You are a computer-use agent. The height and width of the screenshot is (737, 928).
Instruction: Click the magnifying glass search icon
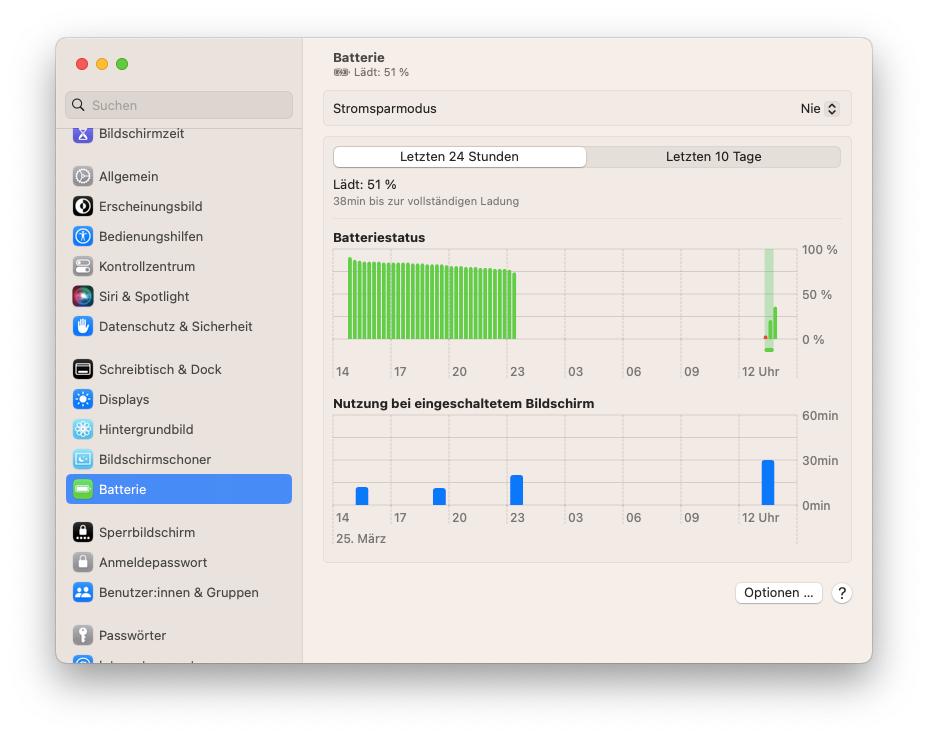coord(78,105)
